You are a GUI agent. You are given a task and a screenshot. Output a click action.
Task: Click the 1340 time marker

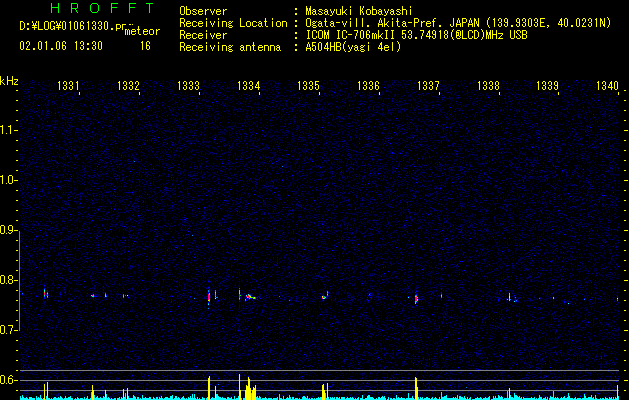[607, 85]
